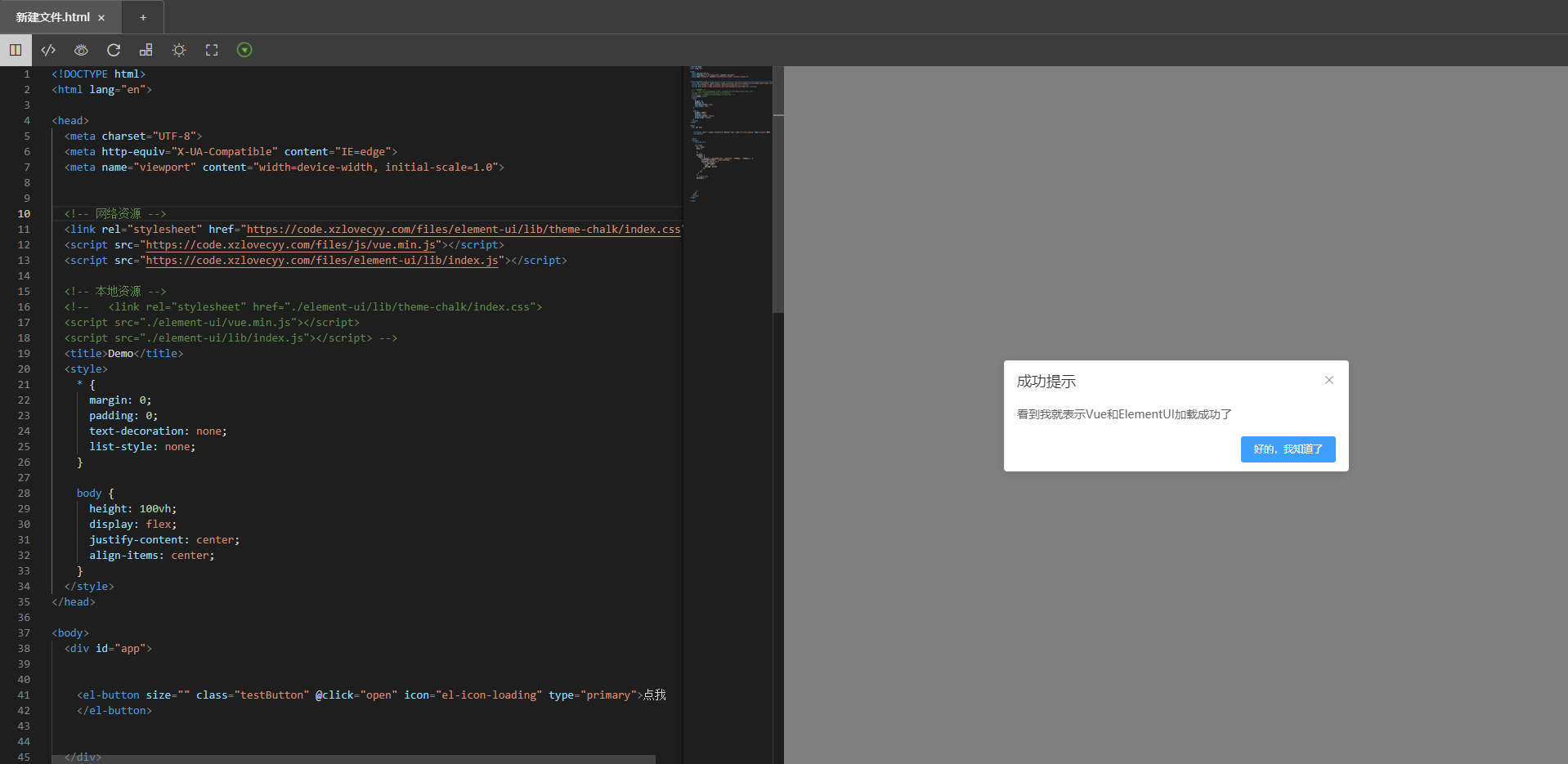Refresh the preview with the reload icon
This screenshot has height=764, width=1568.
coord(114,50)
